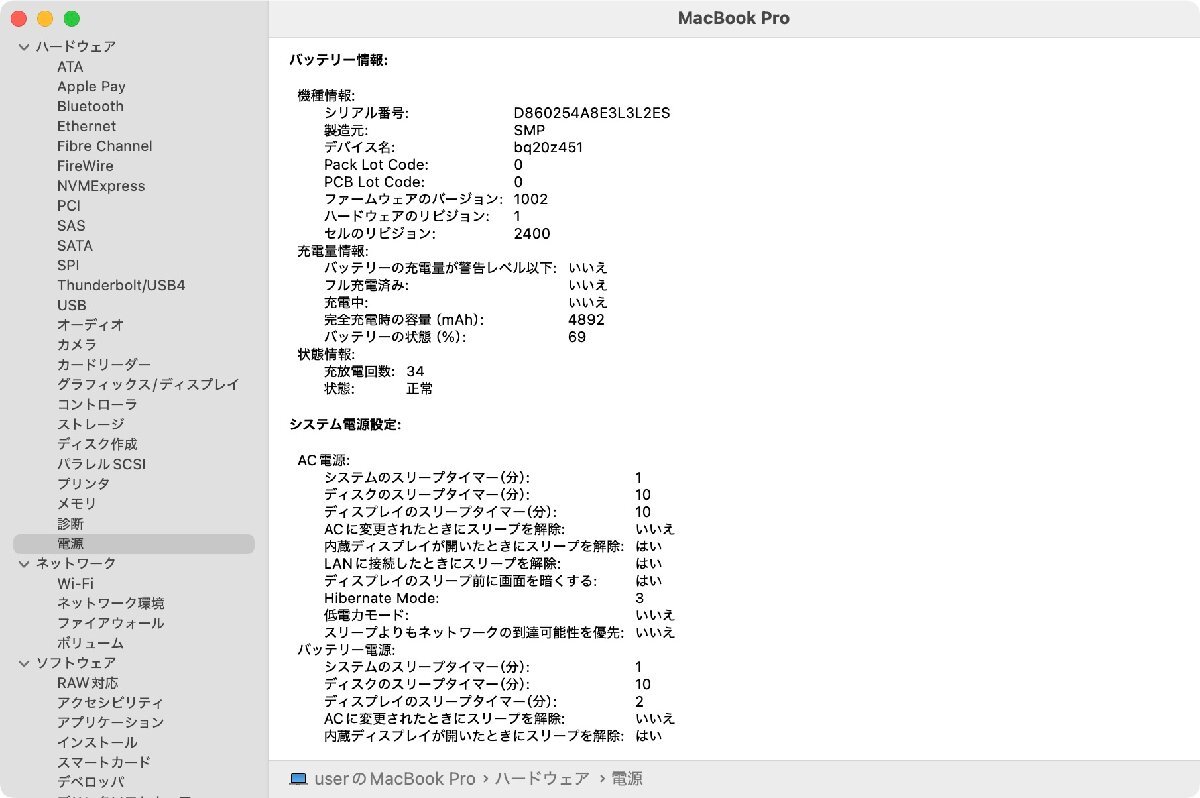Viewport: 1200px width, 798px height.
Task: Select FireWire in the sidebar
Action: pos(85,166)
